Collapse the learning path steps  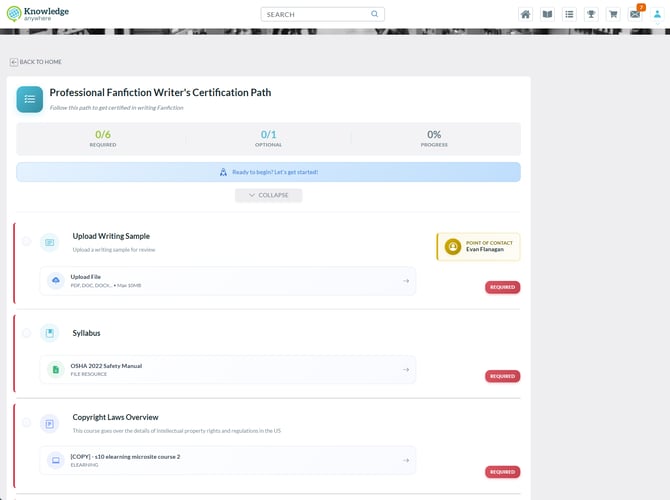click(268, 195)
